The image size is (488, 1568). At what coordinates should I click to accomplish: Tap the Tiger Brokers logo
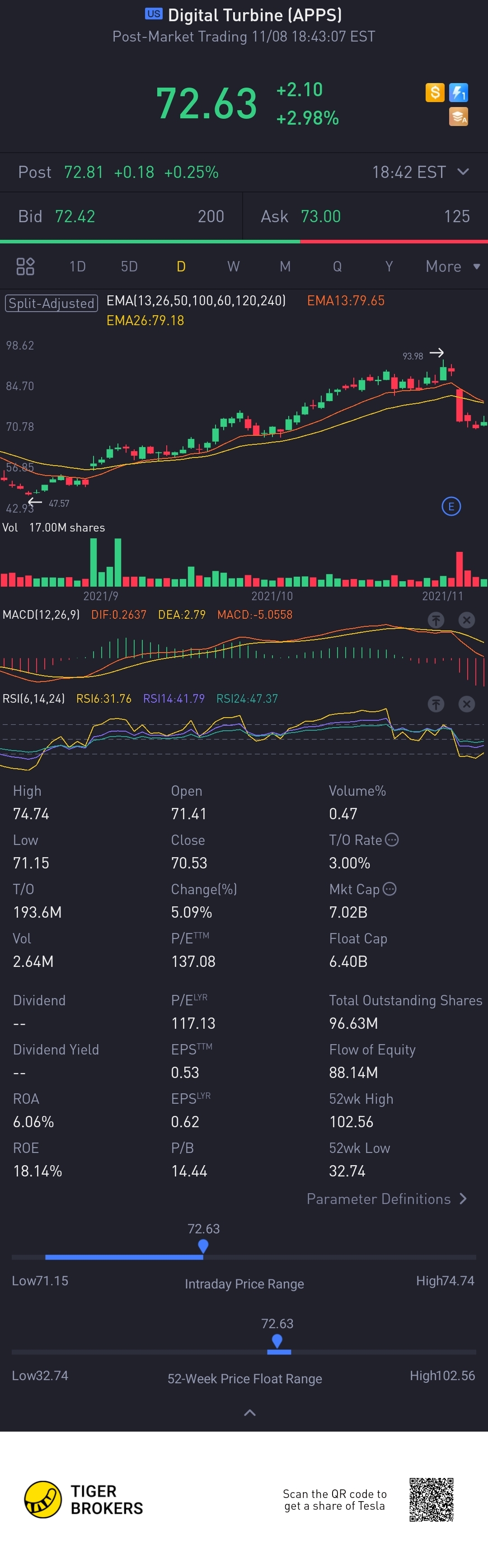coord(84,1499)
